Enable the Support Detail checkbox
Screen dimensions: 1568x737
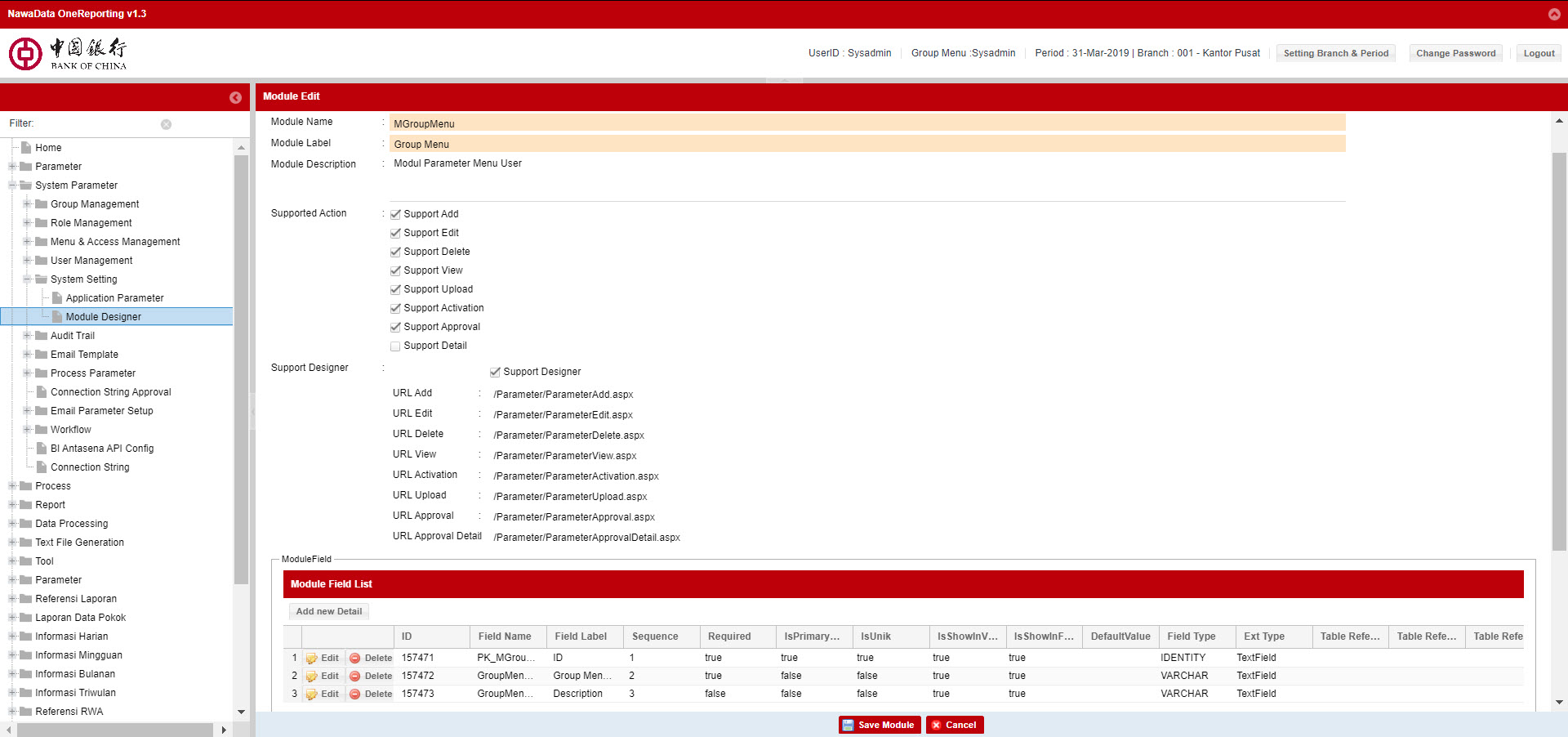pos(395,346)
